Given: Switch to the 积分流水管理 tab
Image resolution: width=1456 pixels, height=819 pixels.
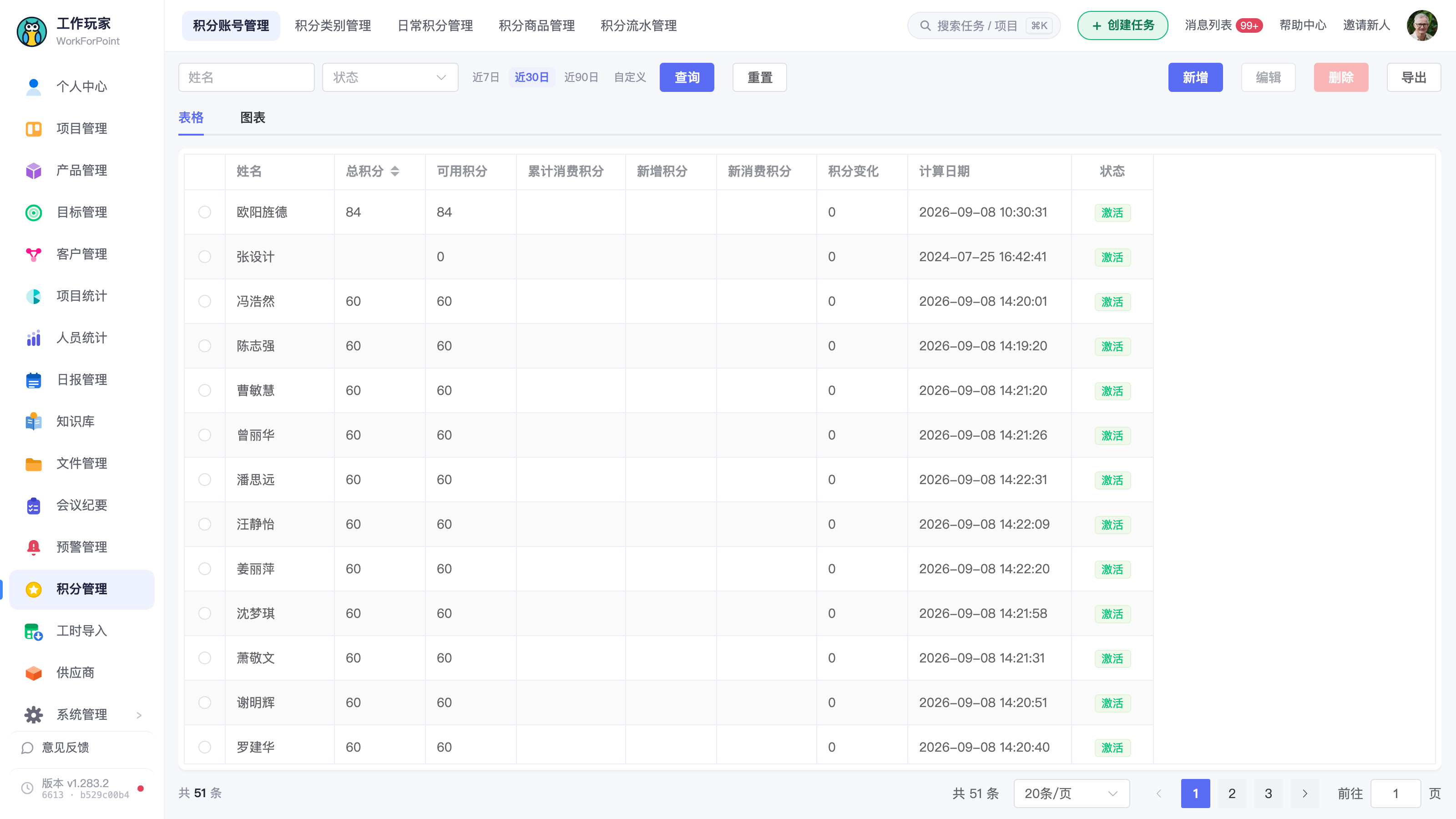Looking at the screenshot, I should coord(639,25).
